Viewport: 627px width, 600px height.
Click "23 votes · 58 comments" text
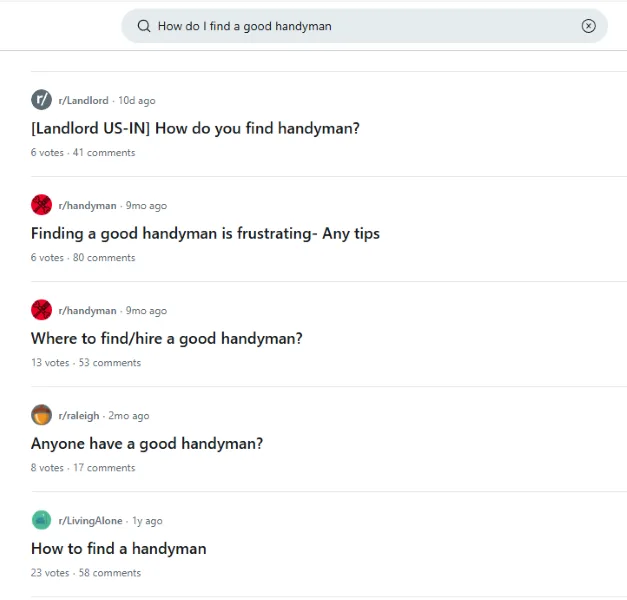coord(86,573)
